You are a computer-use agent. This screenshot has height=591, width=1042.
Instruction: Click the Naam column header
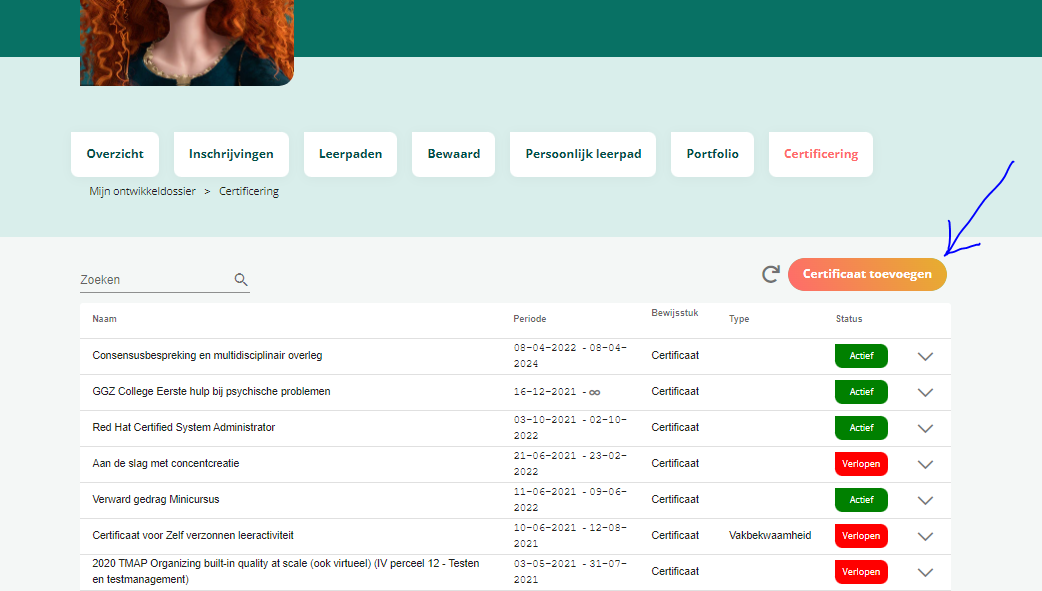click(105, 319)
